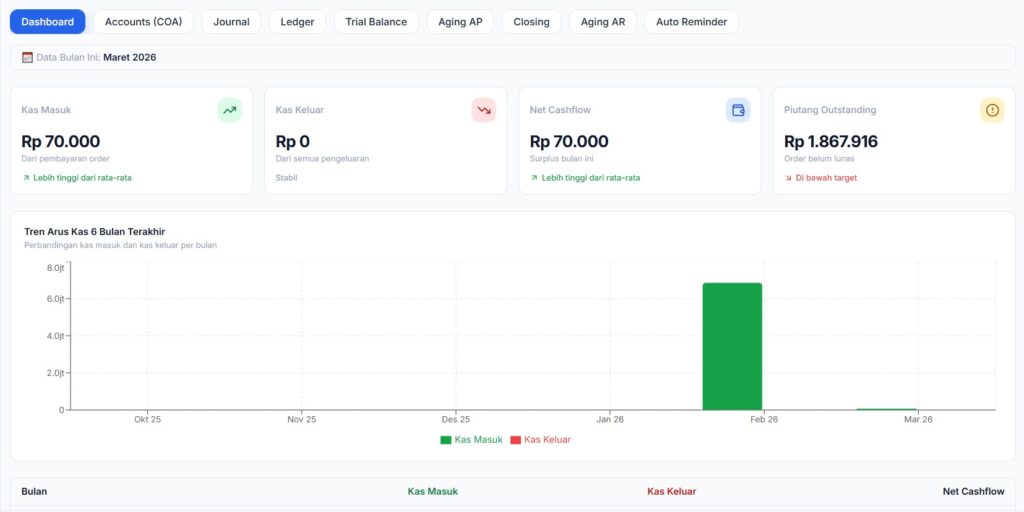Click the yellow alert icon on Piutang Outstanding
The height and width of the screenshot is (512, 1024).
point(992,110)
